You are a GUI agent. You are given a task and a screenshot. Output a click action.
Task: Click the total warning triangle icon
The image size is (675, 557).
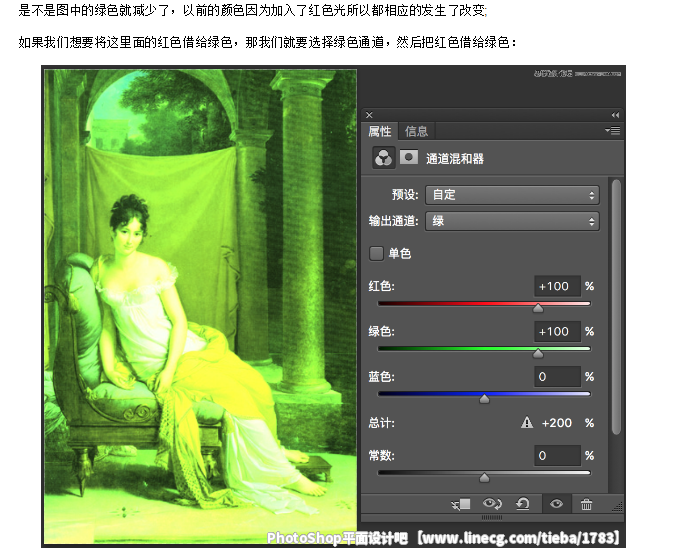point(527,422)
